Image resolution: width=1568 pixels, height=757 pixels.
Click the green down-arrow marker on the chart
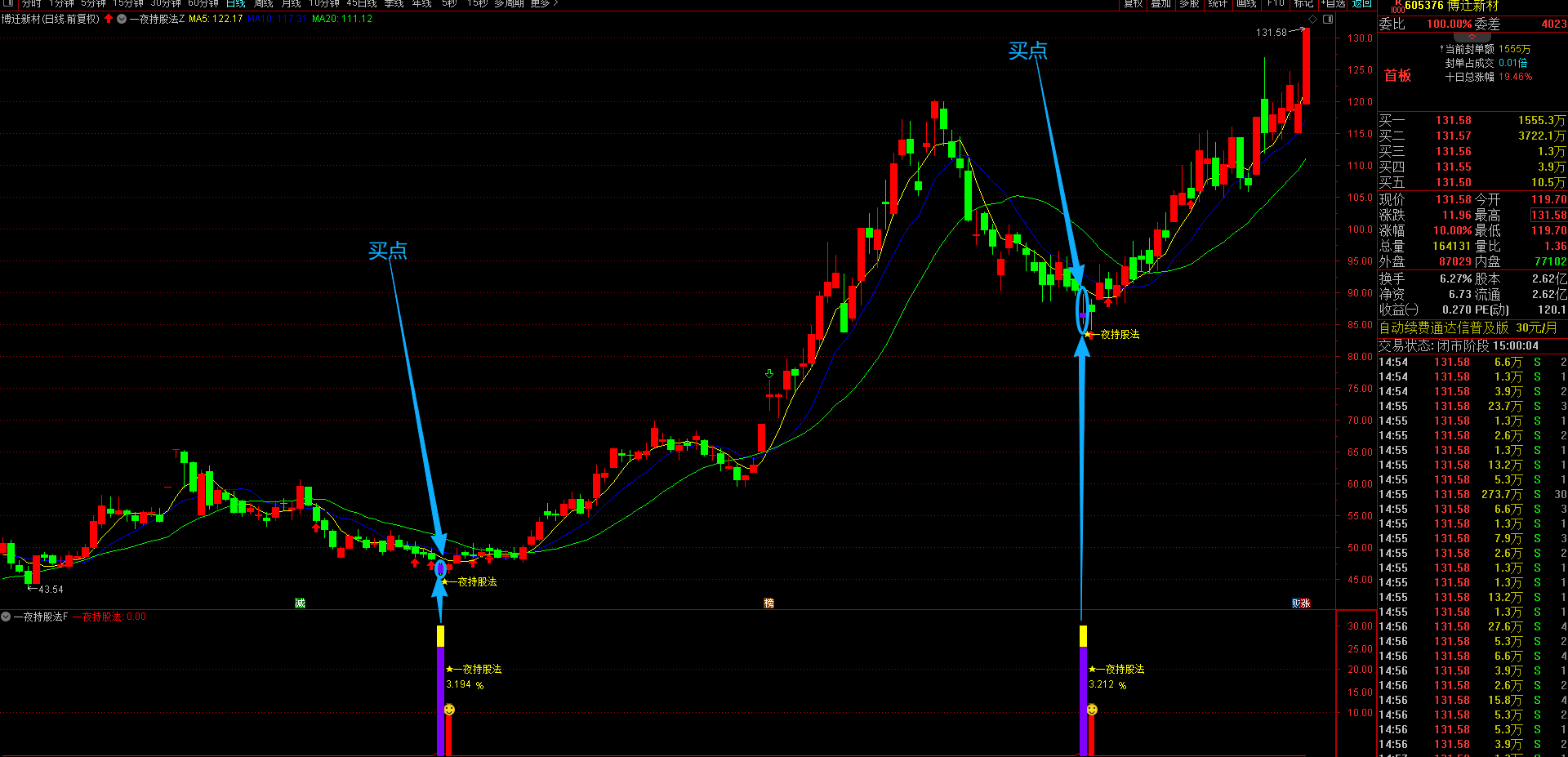[768, 374]
